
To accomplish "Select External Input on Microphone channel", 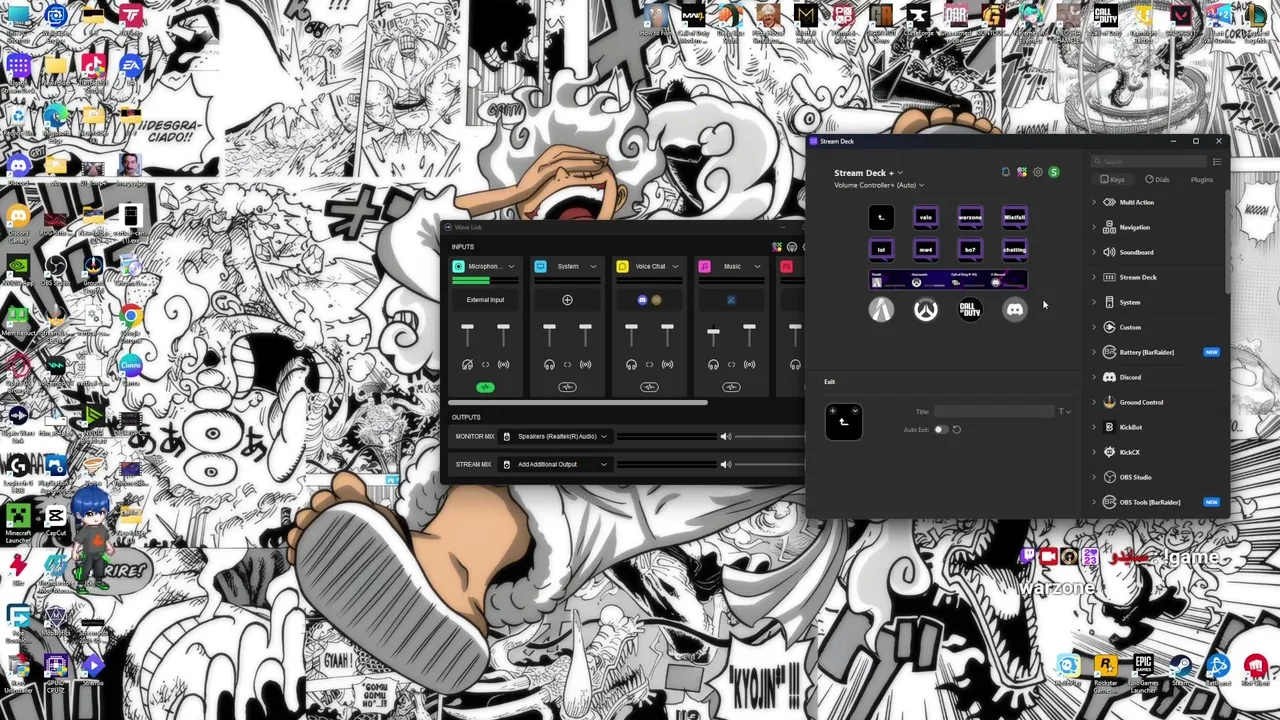I will tap(485, 300).
